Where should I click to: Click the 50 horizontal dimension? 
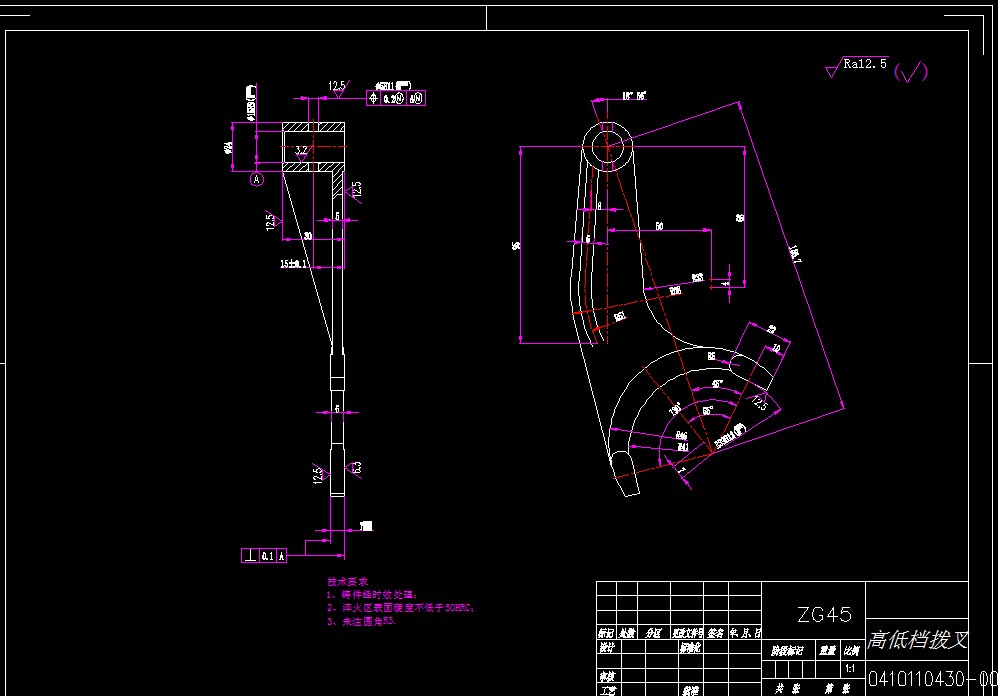(659, 226)
